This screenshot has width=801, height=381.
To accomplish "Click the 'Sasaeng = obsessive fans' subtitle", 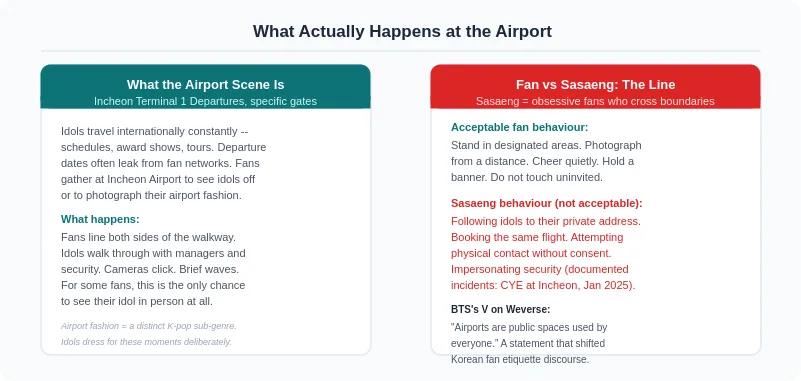I will point(595,101).
